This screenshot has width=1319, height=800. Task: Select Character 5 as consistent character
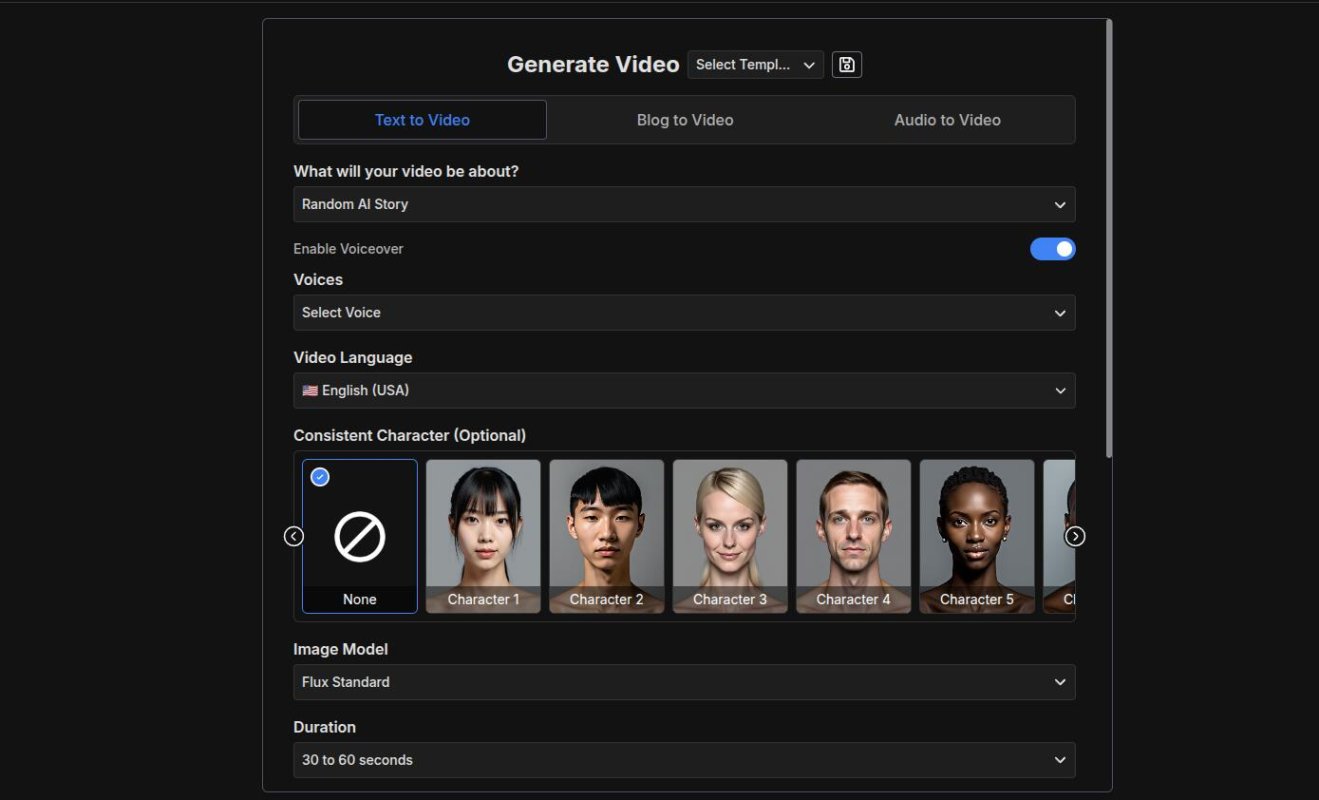click(x=976, y=535)
